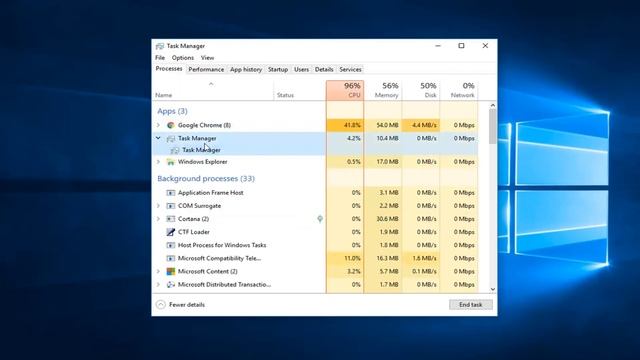Open the Options menu
Image resolution: width=640 pixels, height=360 pixels.
[x=182, y=58]
